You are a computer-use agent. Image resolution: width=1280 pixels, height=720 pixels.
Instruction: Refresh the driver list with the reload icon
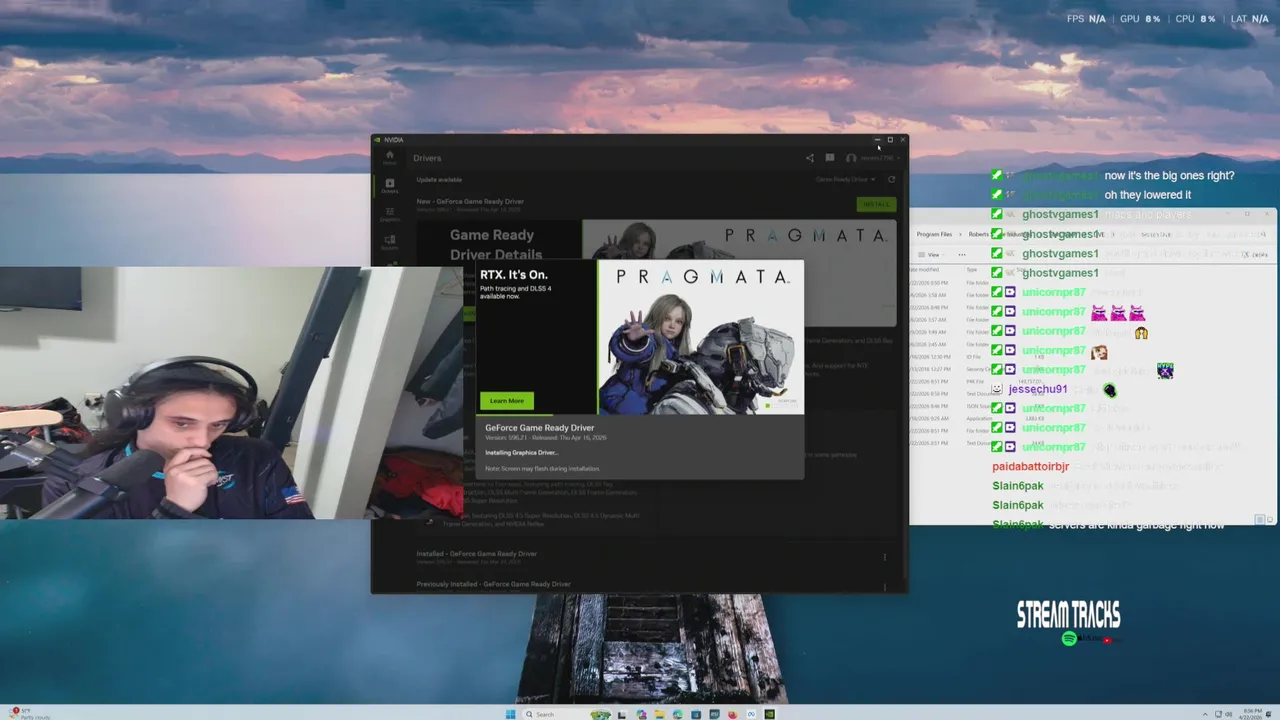(891, 179)
